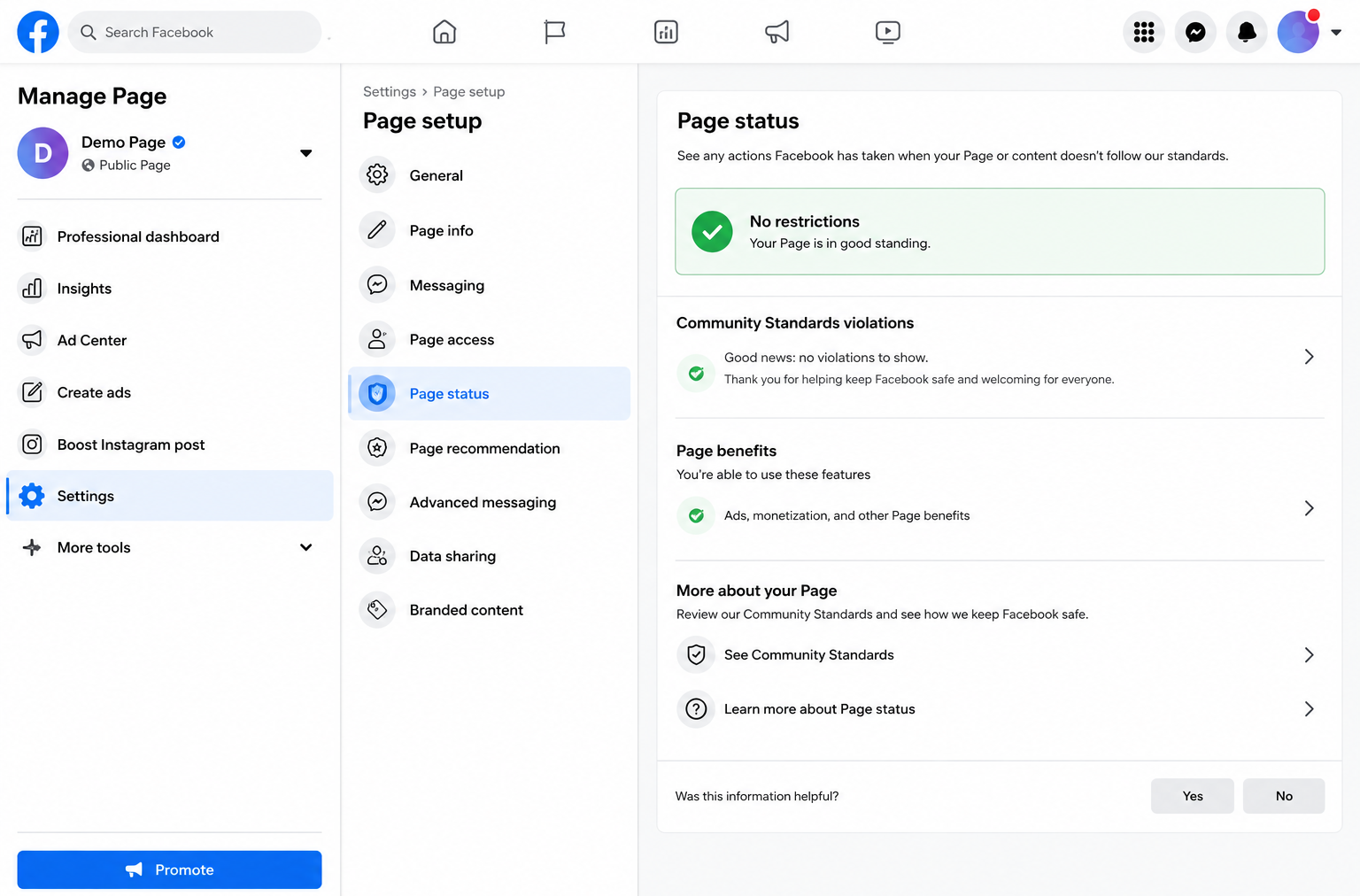
Task: Open Page info pencil icon
Action: click(377, 230)
